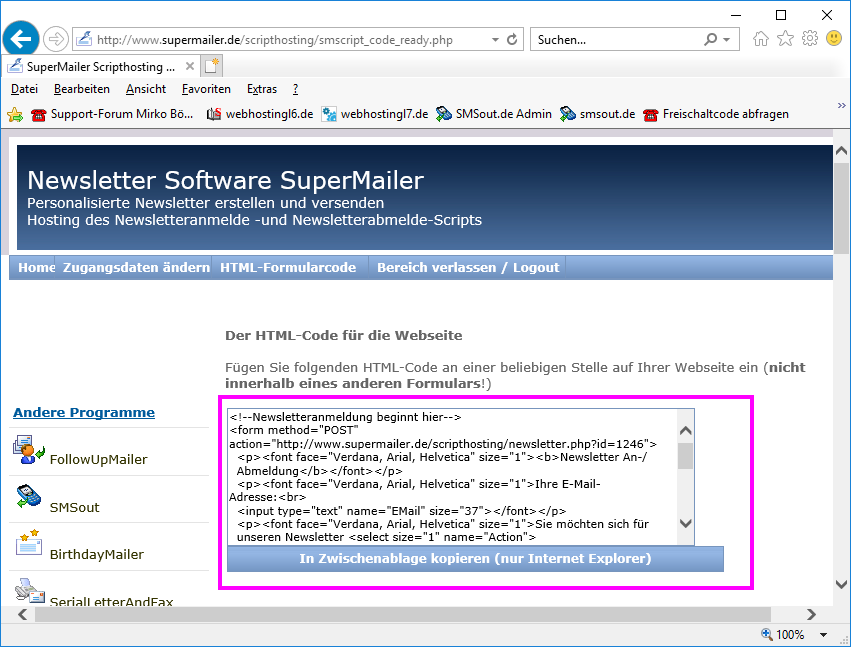
Task: Open a new tab button
Action: [211, 66]
